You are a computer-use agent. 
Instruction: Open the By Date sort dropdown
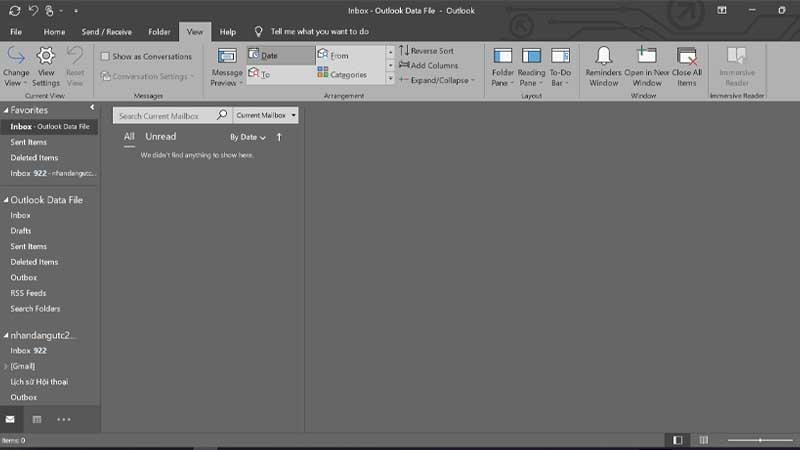point(247,137)
